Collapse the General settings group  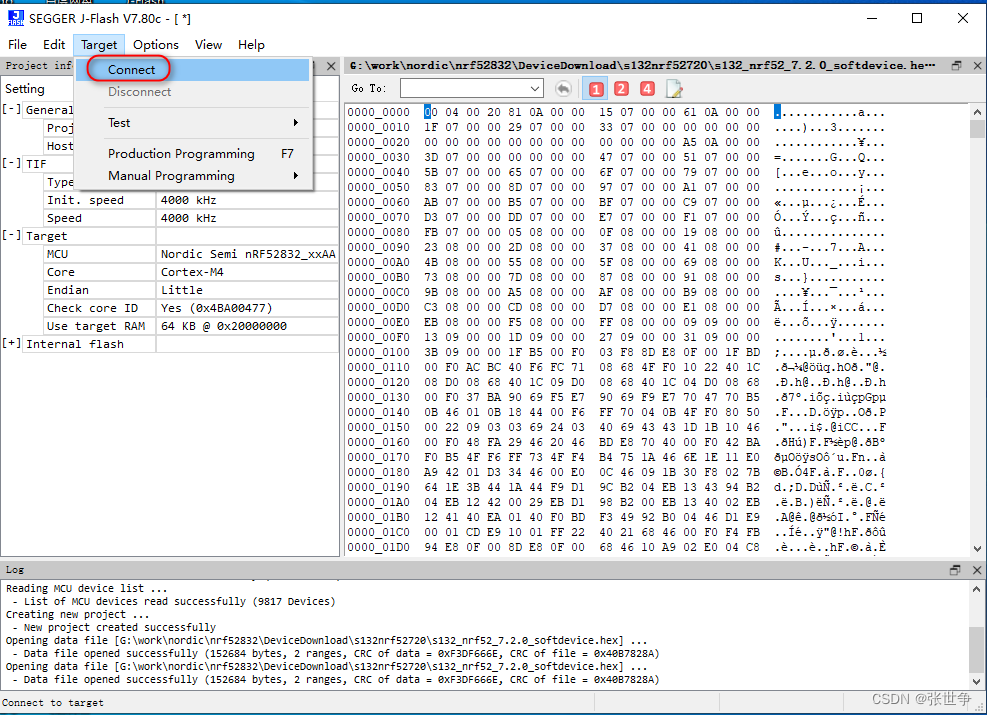11,109
